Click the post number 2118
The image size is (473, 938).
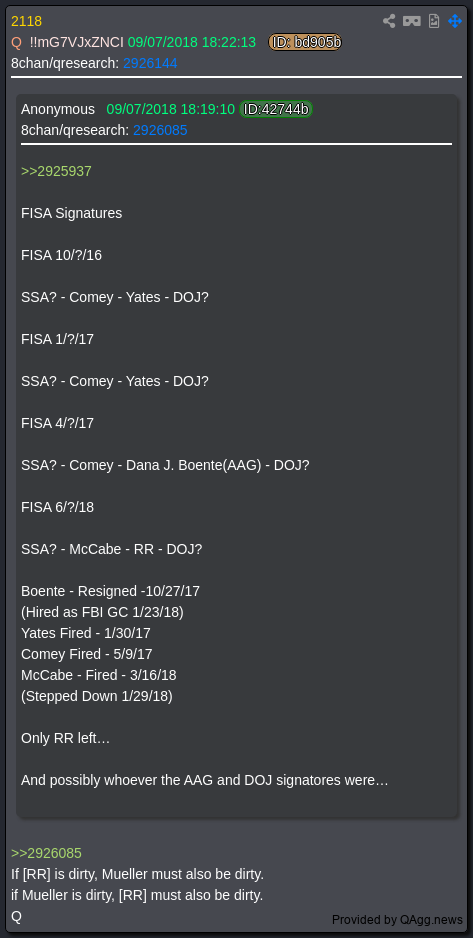26,22
